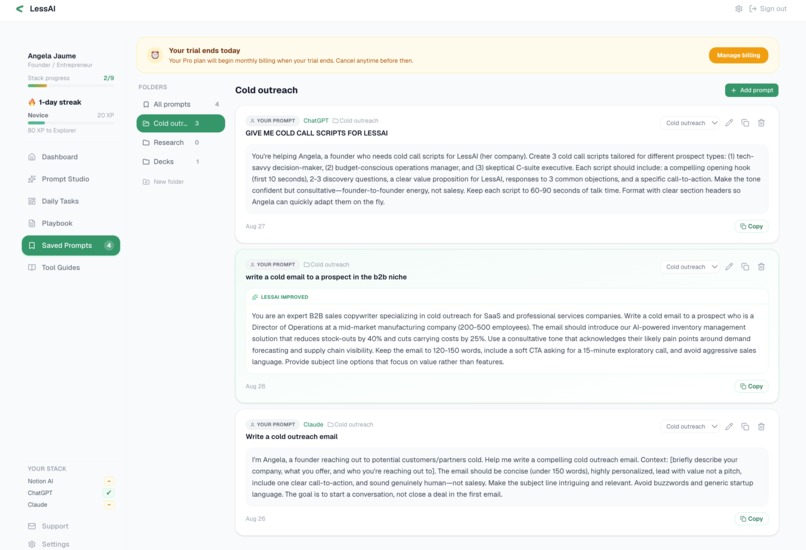Select Cold outreach folder in folder list

coord(180,123)
